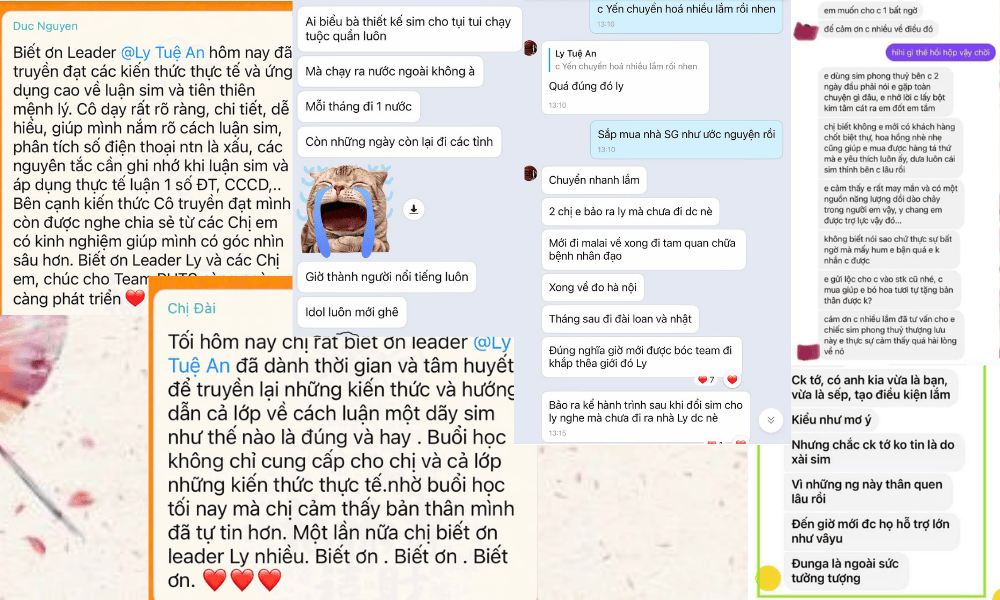The width and height of the screenshot is (1000, 600).
Task: Select 'Sắp mua nhà SG' message bubble
Action: click(x=686, y=140)
